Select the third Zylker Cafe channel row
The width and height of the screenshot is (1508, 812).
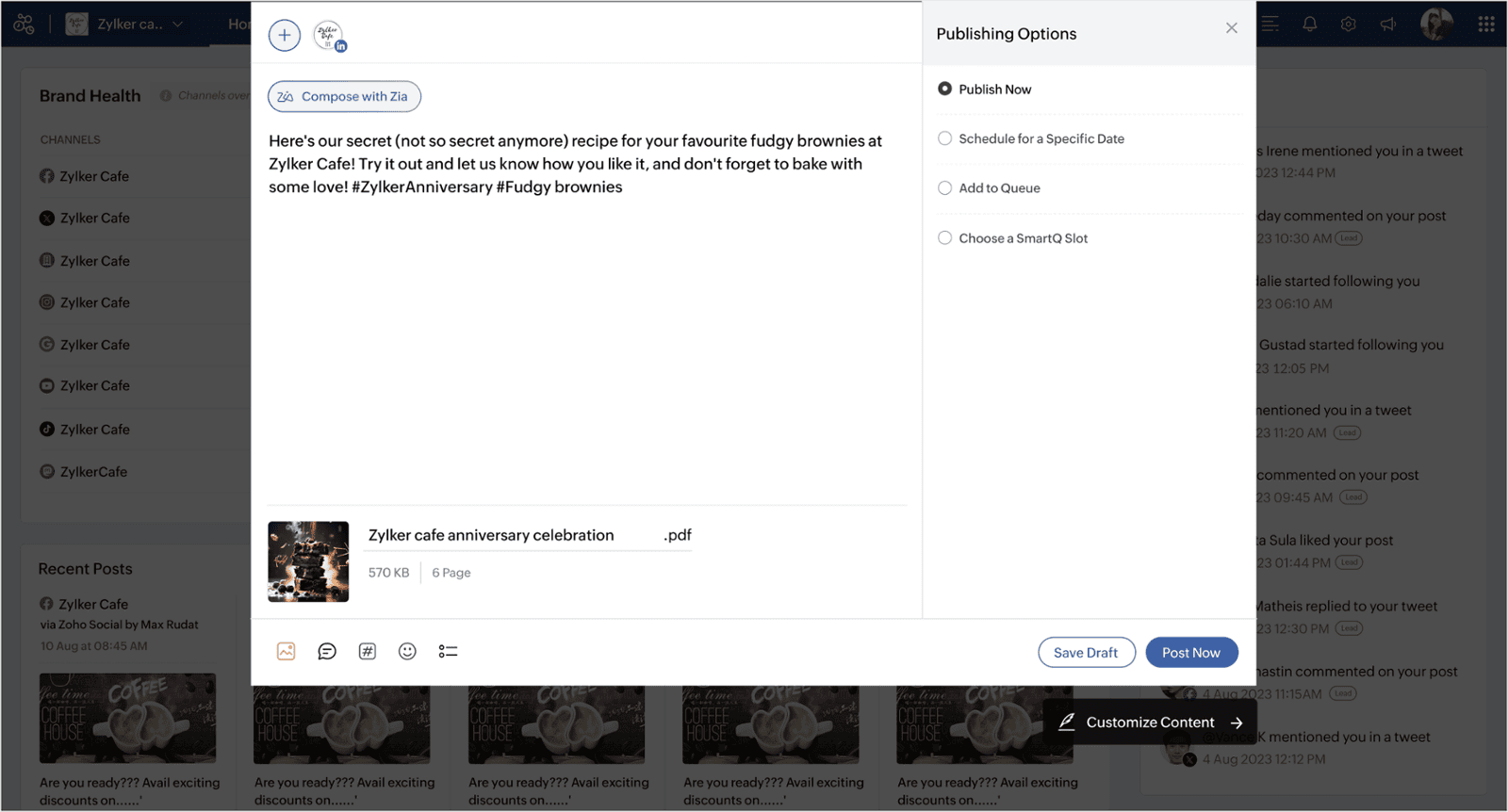point(85,261)
